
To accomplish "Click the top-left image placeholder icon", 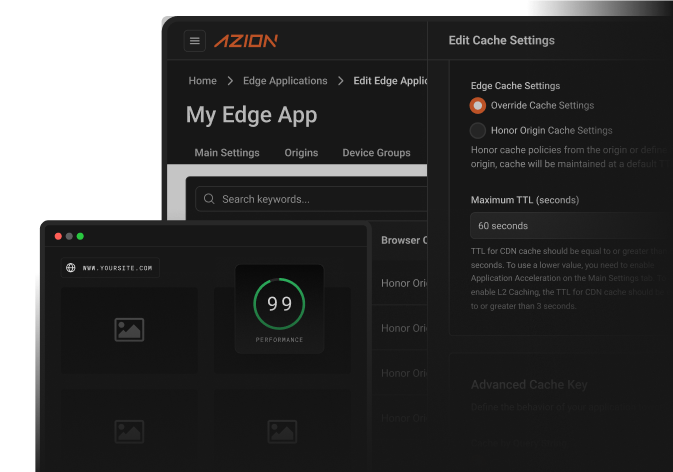I will 129,329.
